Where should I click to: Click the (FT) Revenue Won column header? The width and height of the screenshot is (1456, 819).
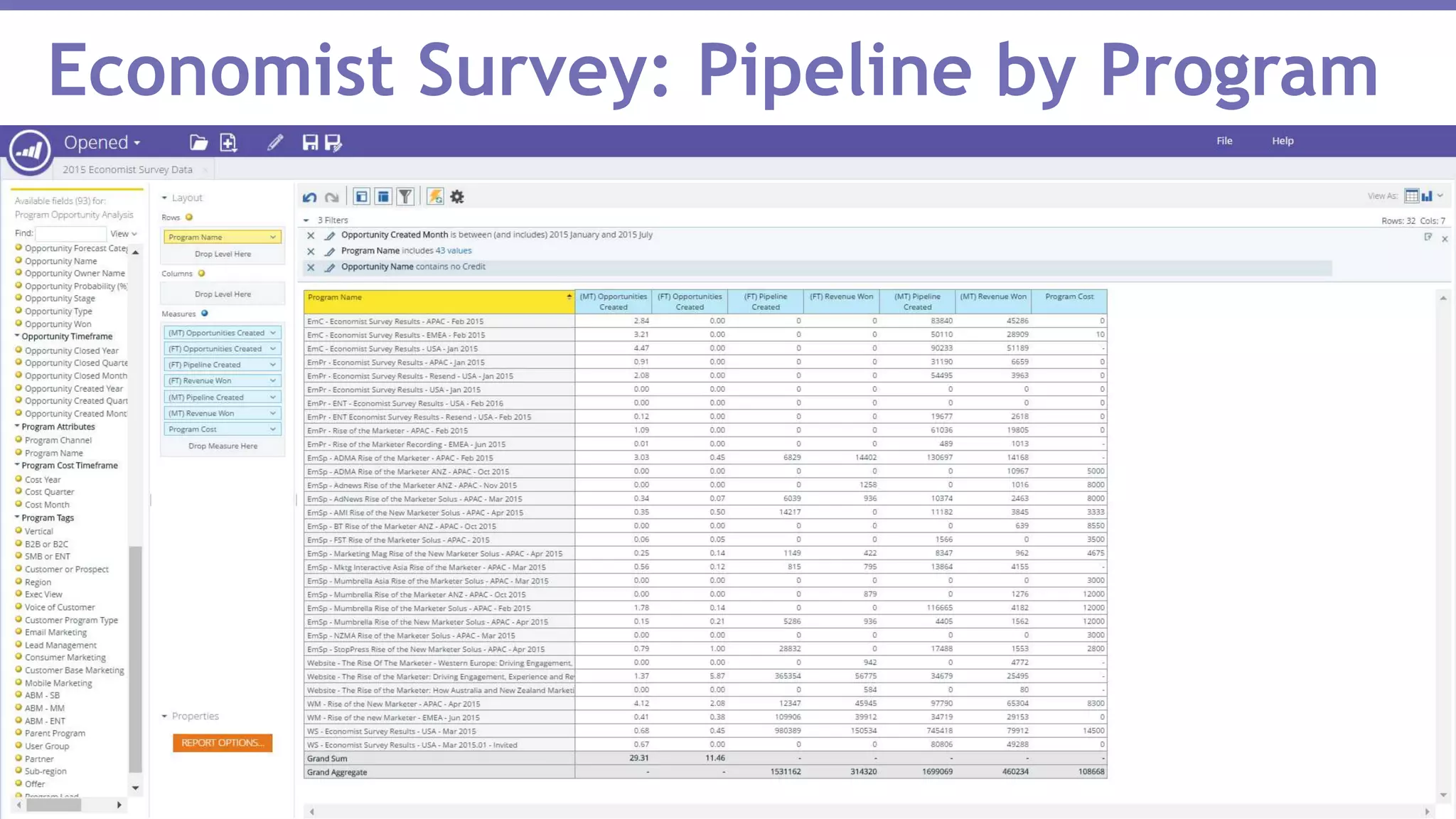click(841, 301)
